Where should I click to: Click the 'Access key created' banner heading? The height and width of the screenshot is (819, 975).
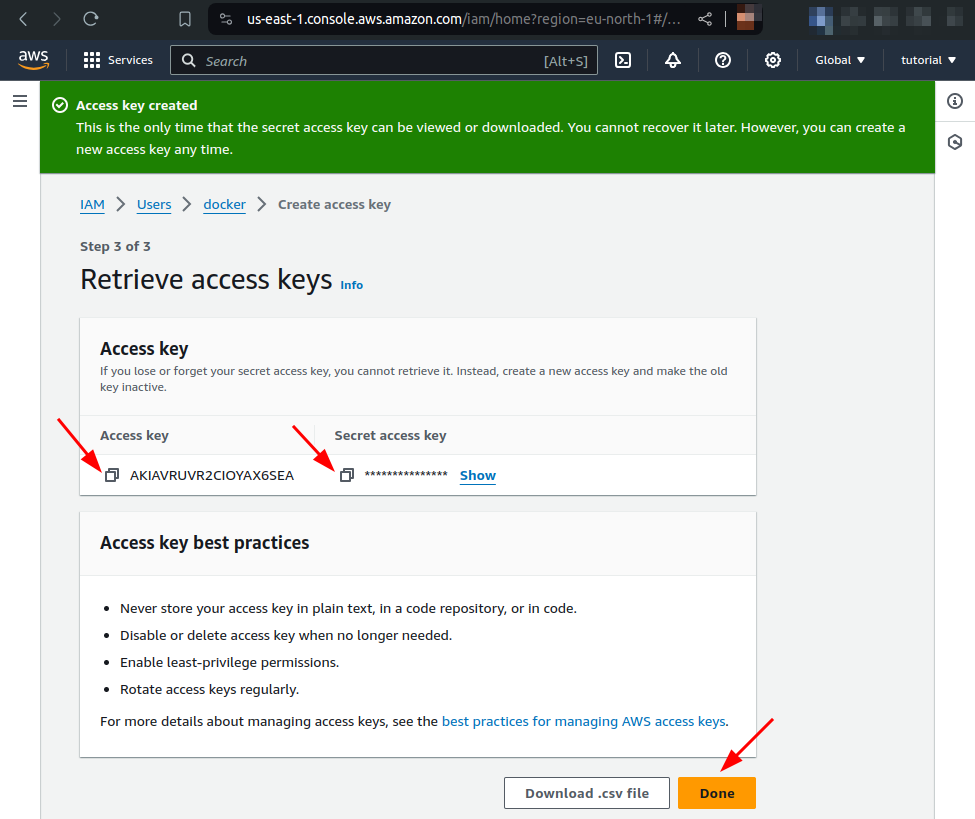(x=137, y=105)
